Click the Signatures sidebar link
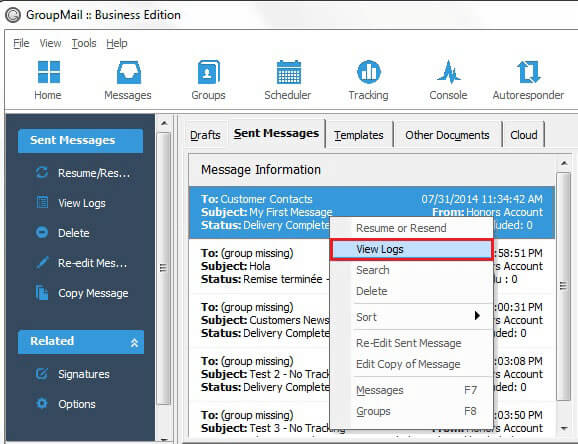Image resolution: width=578 pixels, height=444 pixels. click(x=84, y=374)
